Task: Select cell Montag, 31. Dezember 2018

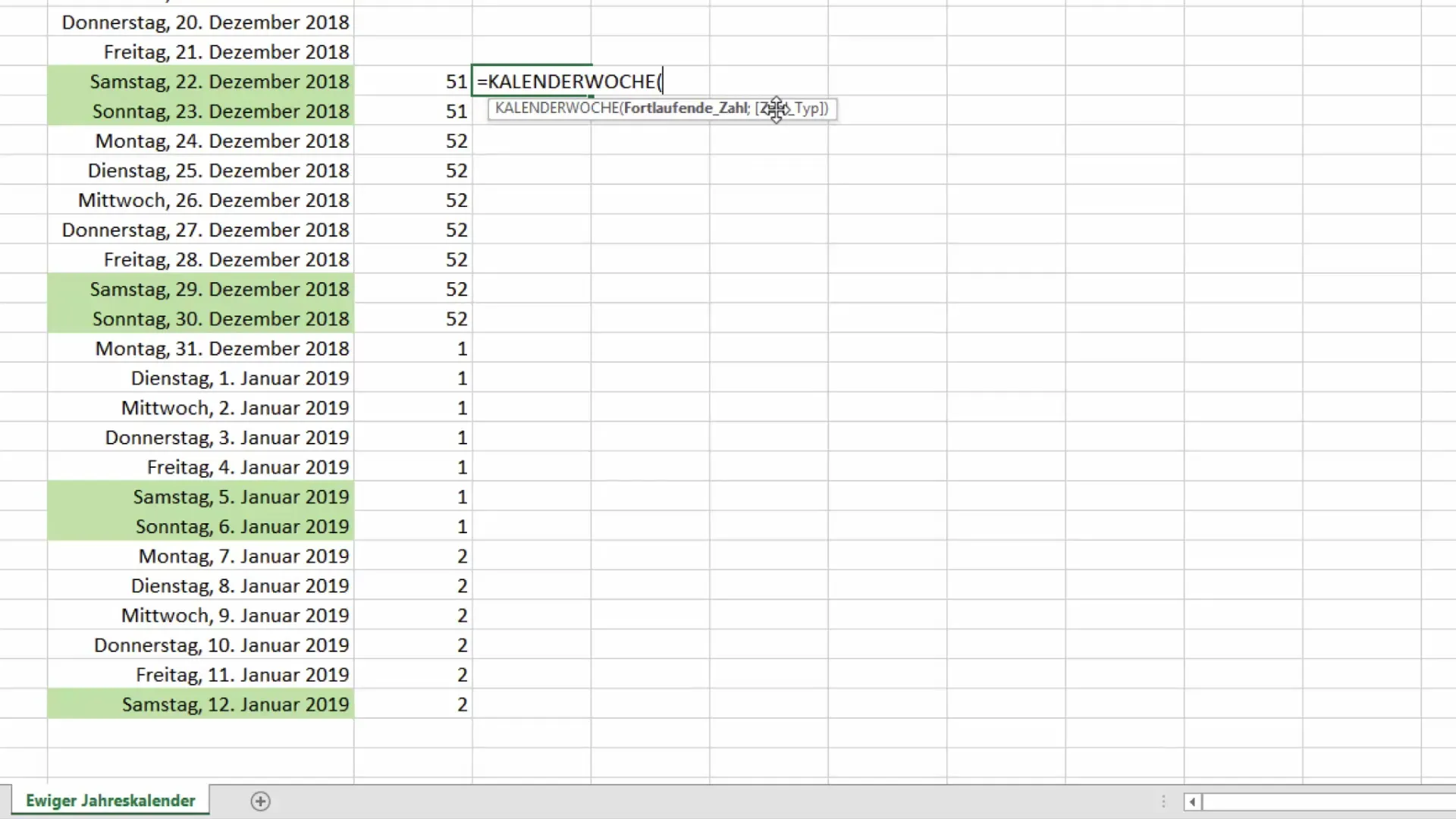Action: pos(201,348)
